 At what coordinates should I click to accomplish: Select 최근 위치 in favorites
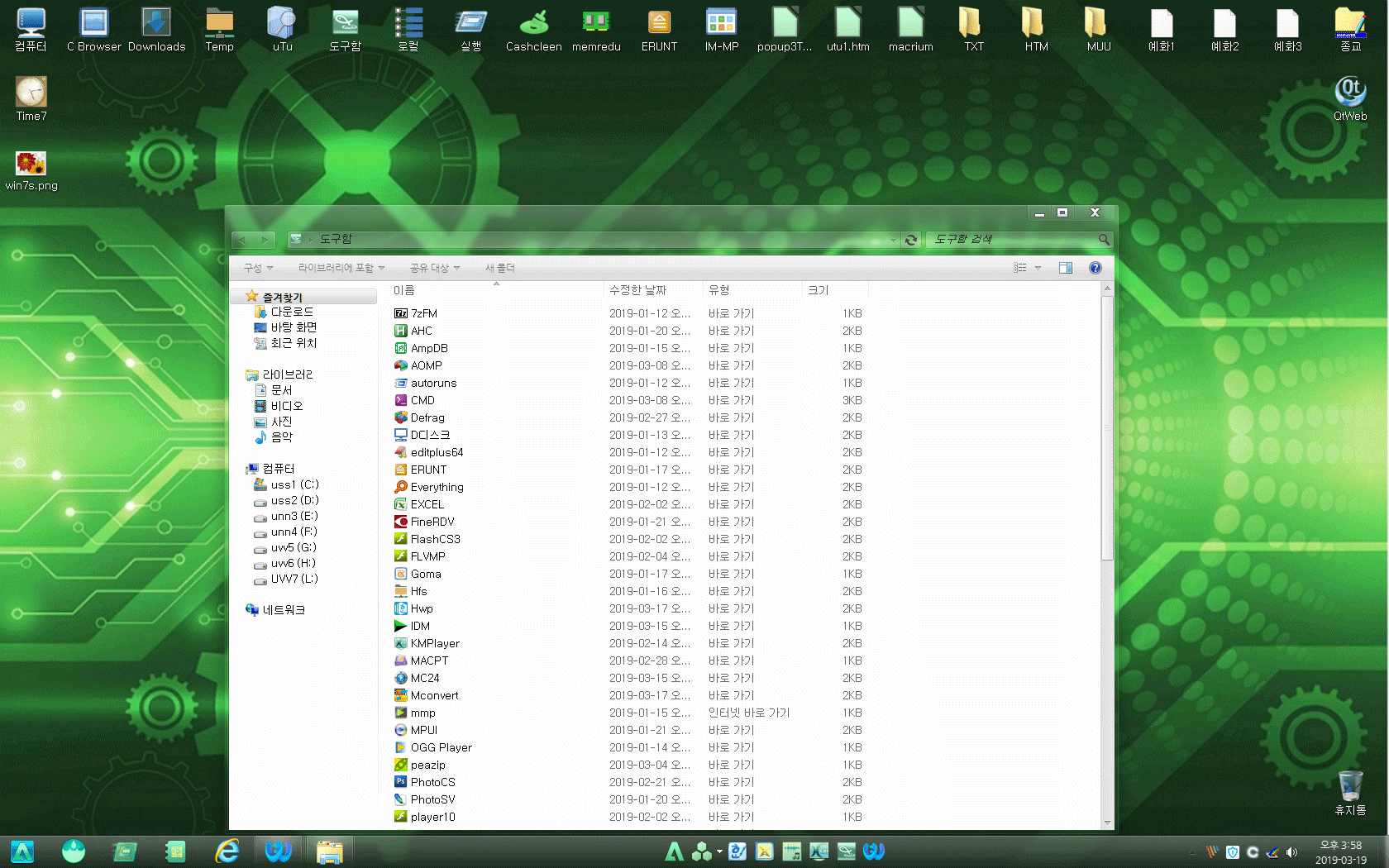(285, 343)
